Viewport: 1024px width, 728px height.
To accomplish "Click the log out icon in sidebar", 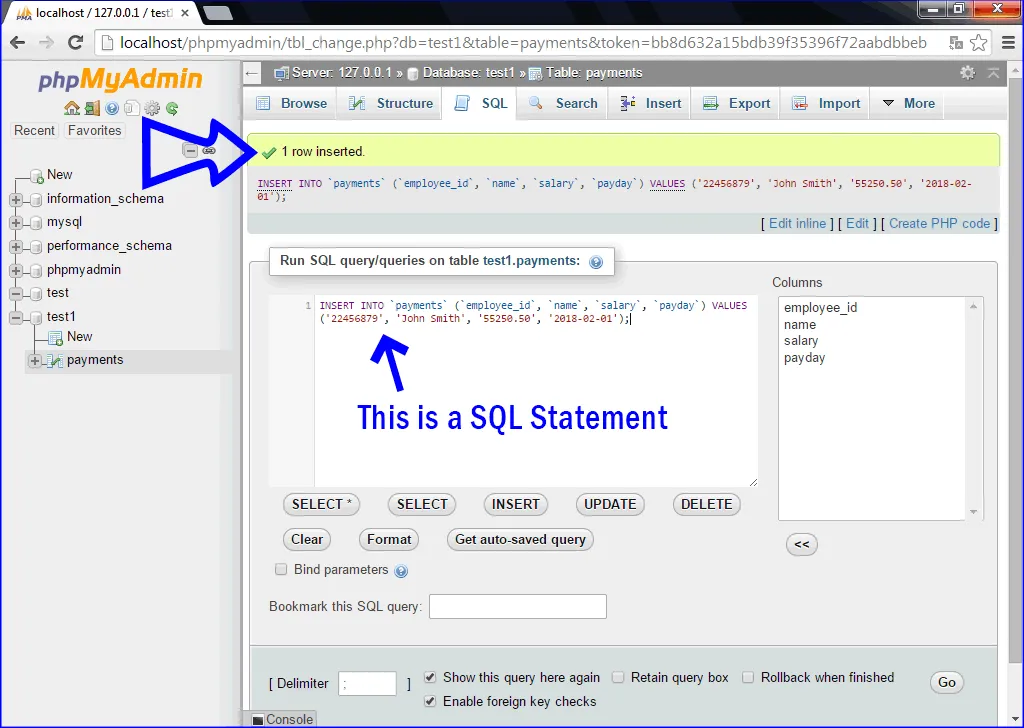I will [x=92, y=108].
